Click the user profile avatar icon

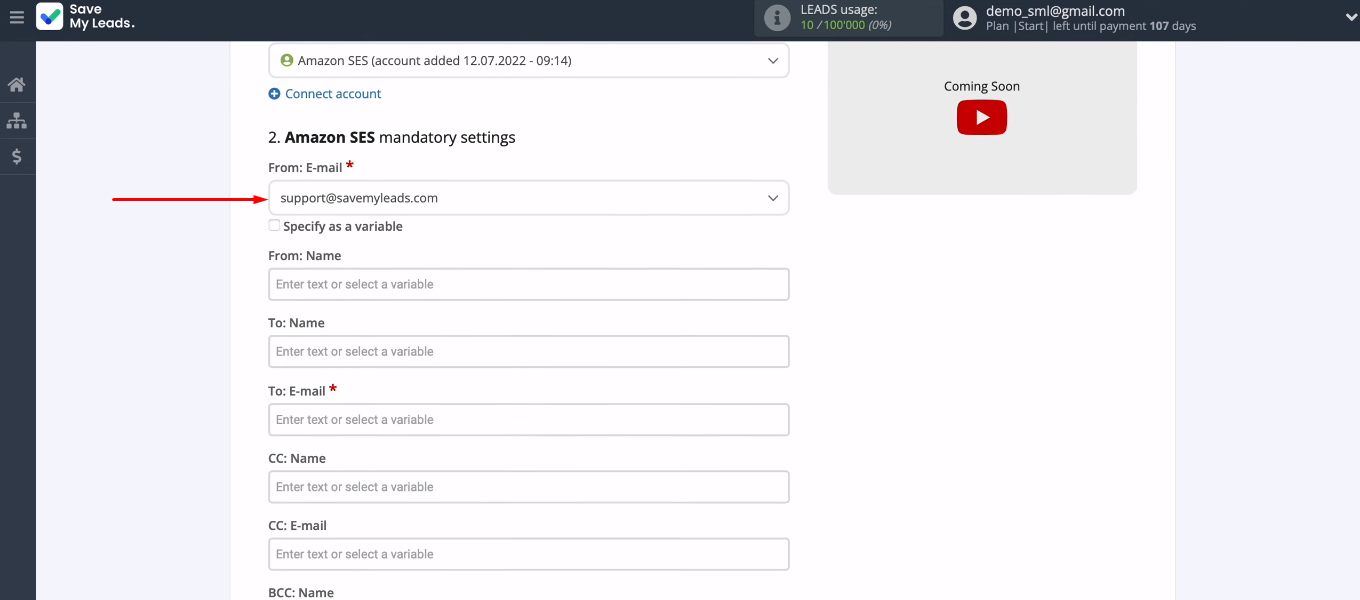tap(965, 18)
